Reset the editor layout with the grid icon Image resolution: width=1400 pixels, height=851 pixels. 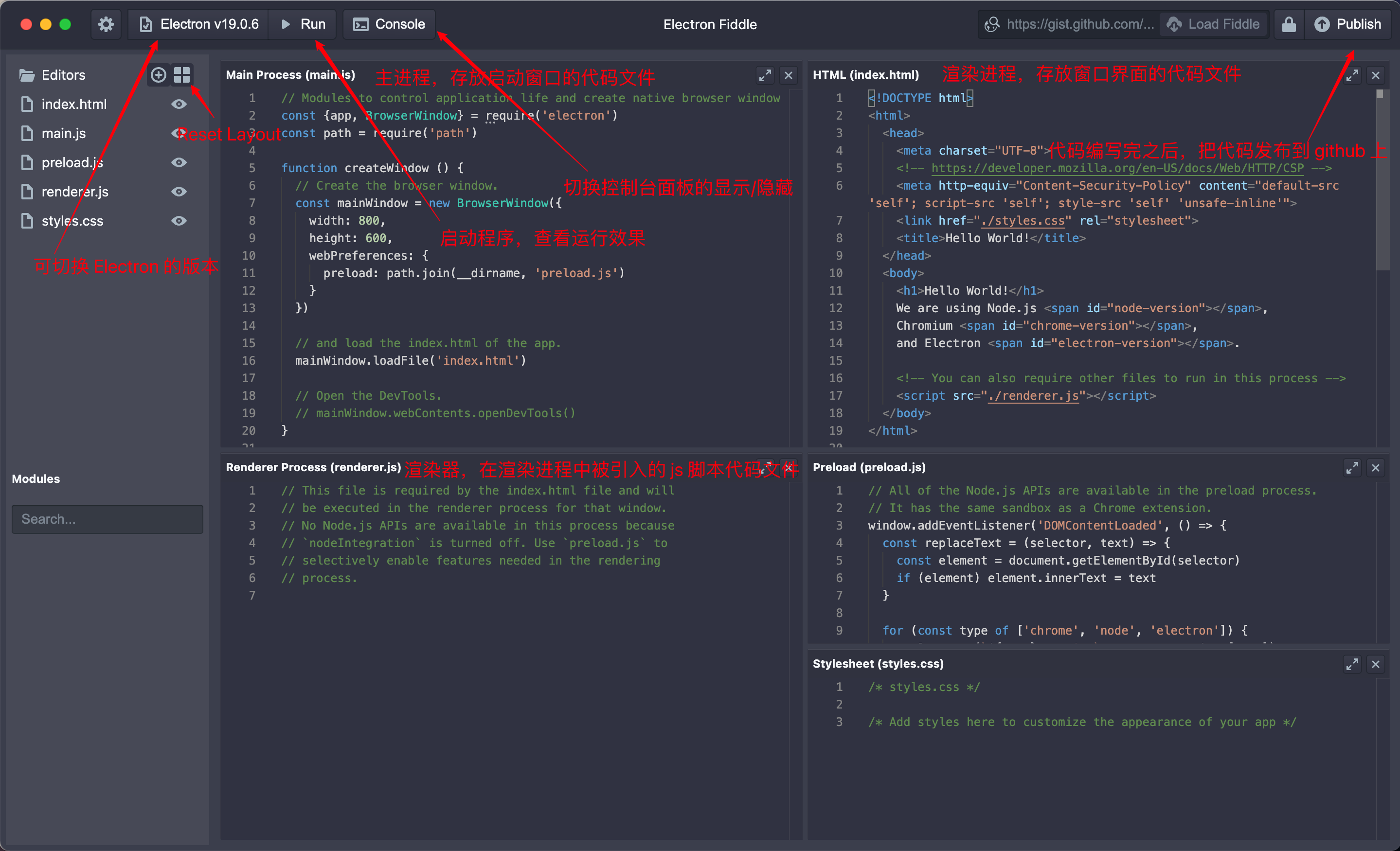(x=182, y=75)
